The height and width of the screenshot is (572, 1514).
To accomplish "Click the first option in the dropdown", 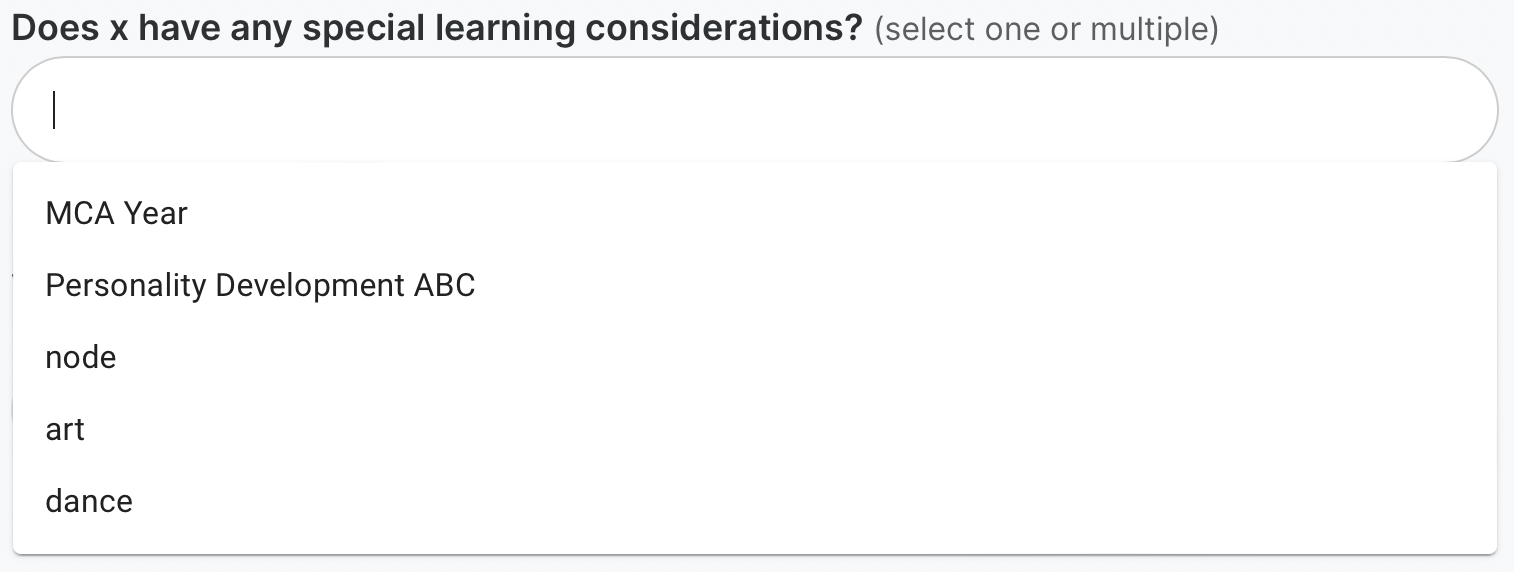I will tap(117, 213).
